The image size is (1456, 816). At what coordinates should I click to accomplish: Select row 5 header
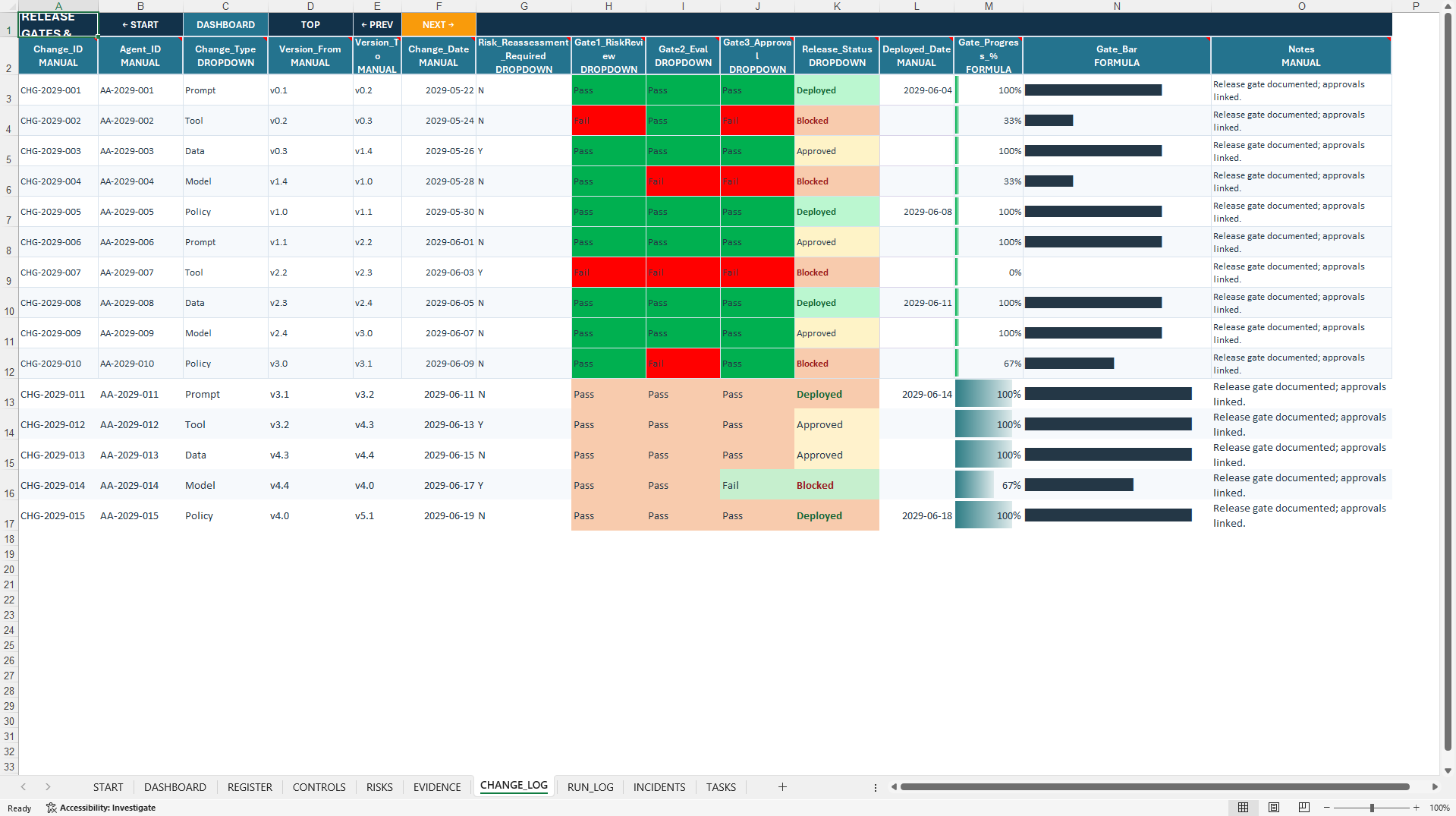[9, 151]
